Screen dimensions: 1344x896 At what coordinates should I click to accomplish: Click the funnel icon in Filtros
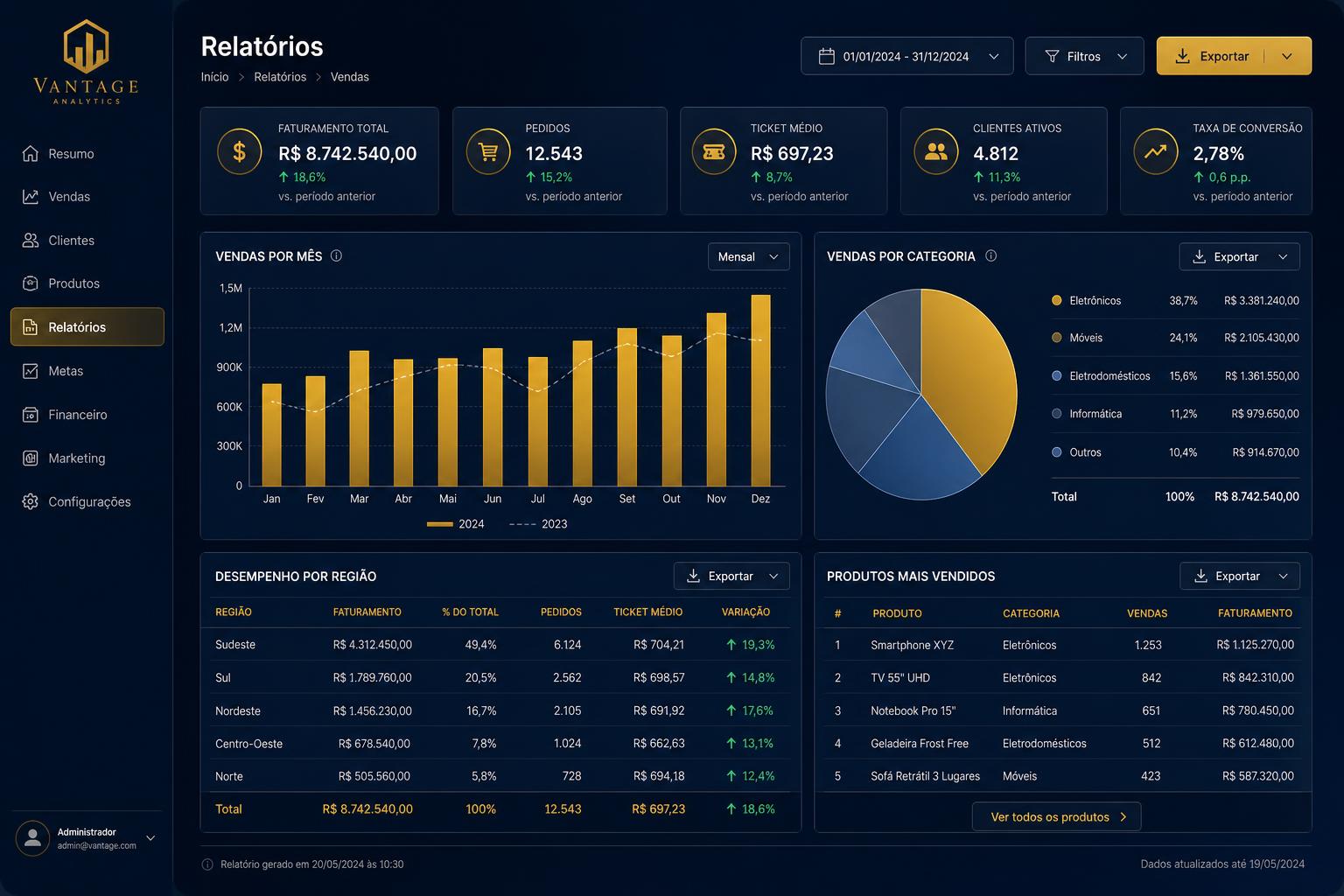pyautogui.click(x=1053, y=56)
